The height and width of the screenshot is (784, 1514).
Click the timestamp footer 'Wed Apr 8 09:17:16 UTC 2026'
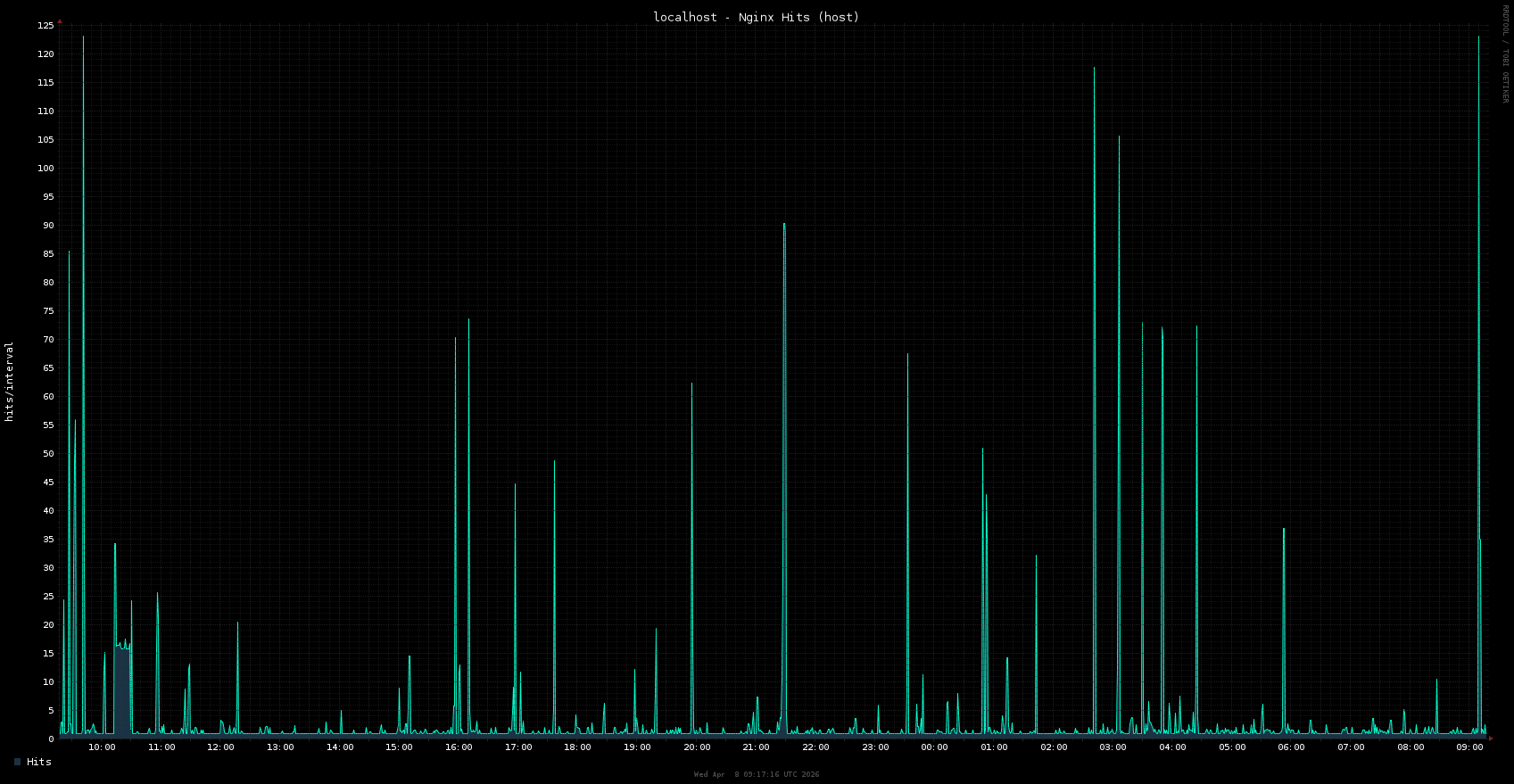pyautogui.click(x=757, y=774)
